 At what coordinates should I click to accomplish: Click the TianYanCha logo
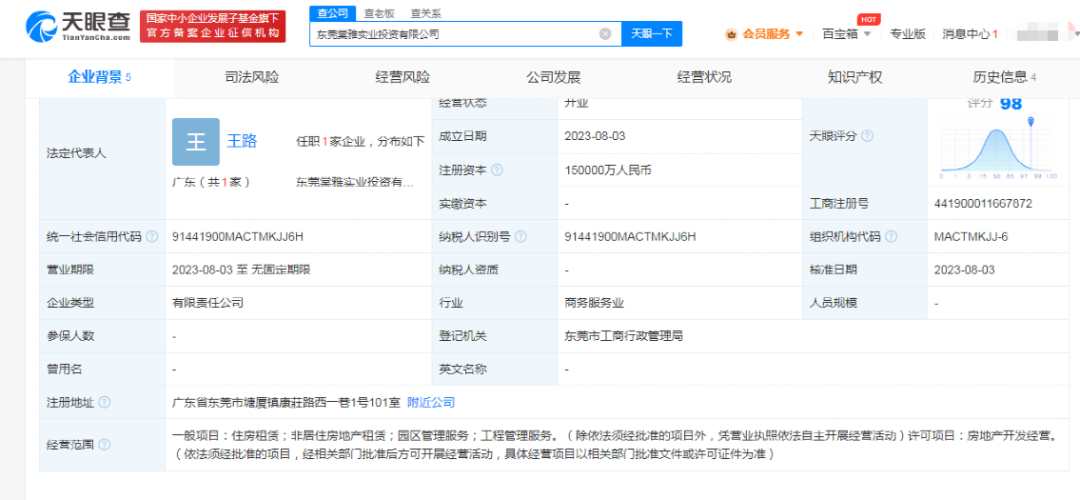[78, 27]
